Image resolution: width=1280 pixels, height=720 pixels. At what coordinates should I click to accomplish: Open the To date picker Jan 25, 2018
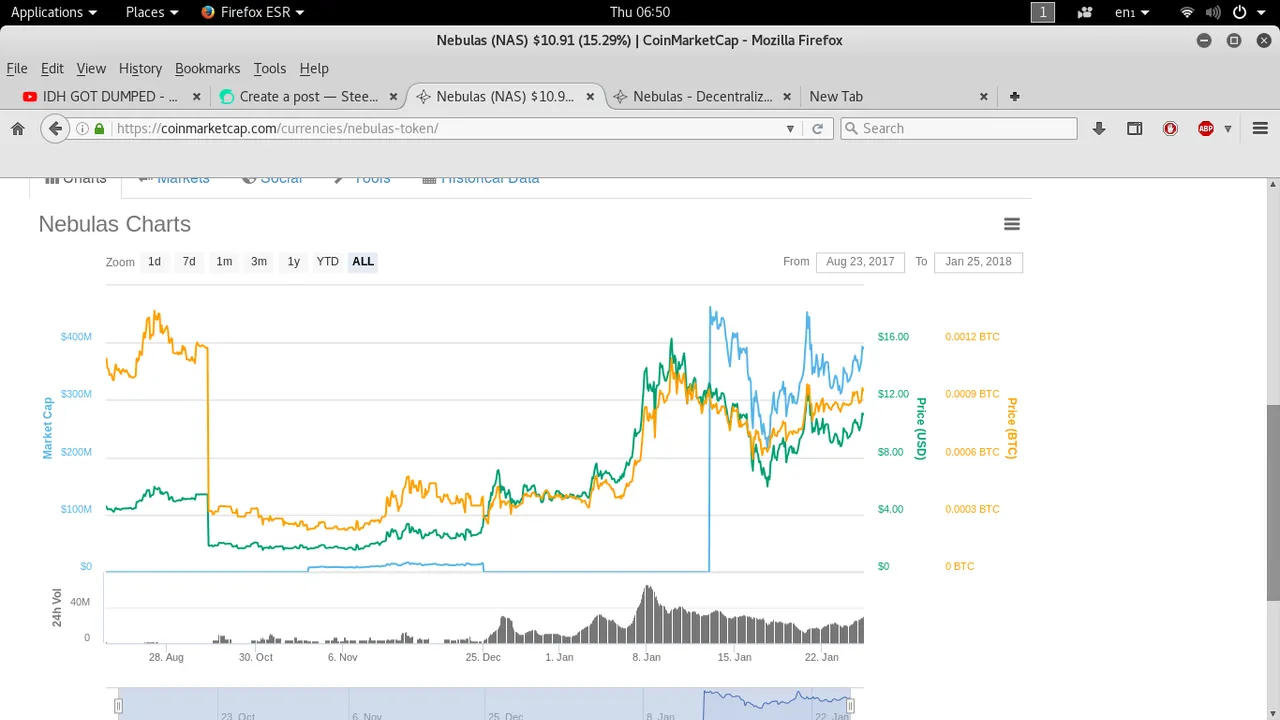click(978, 262)
